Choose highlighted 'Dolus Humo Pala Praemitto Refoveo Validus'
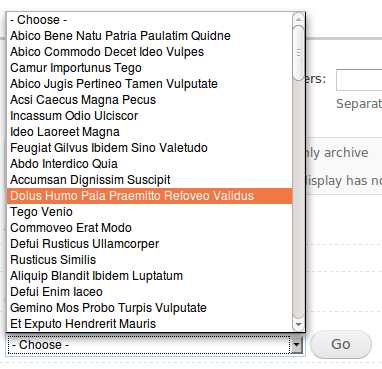Viewport: 382px width, 369px height. (x=149, y=196)
